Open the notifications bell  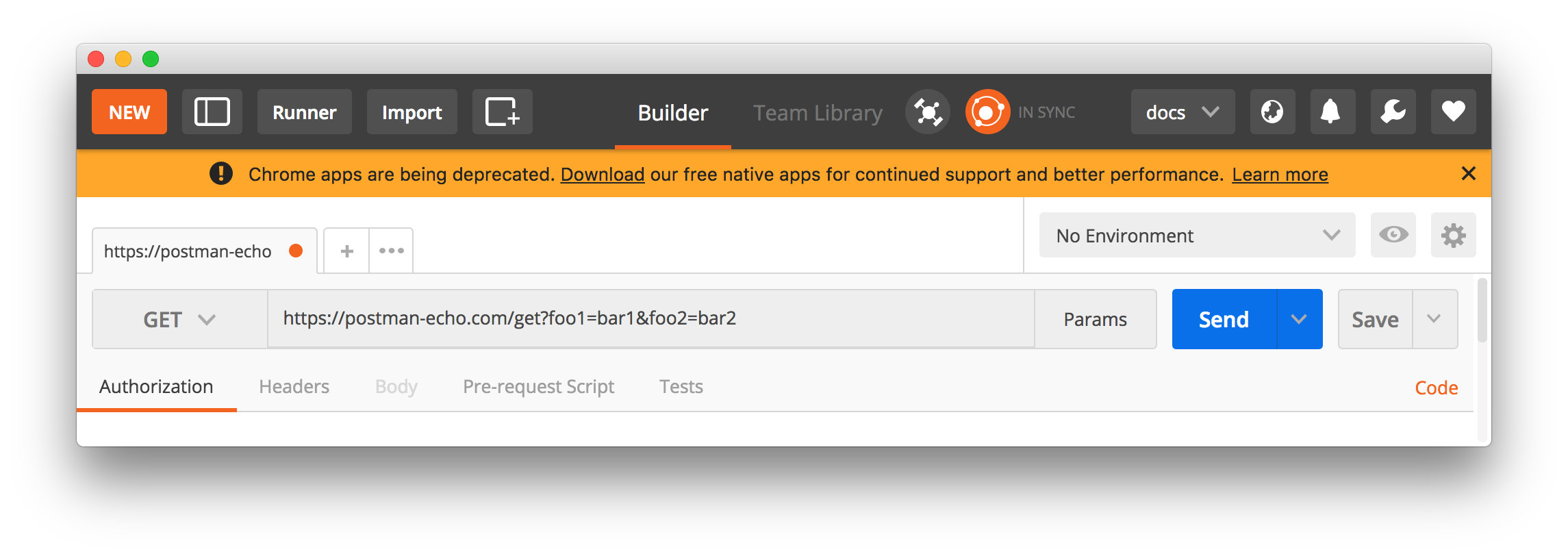click(x=1332, y=112)
